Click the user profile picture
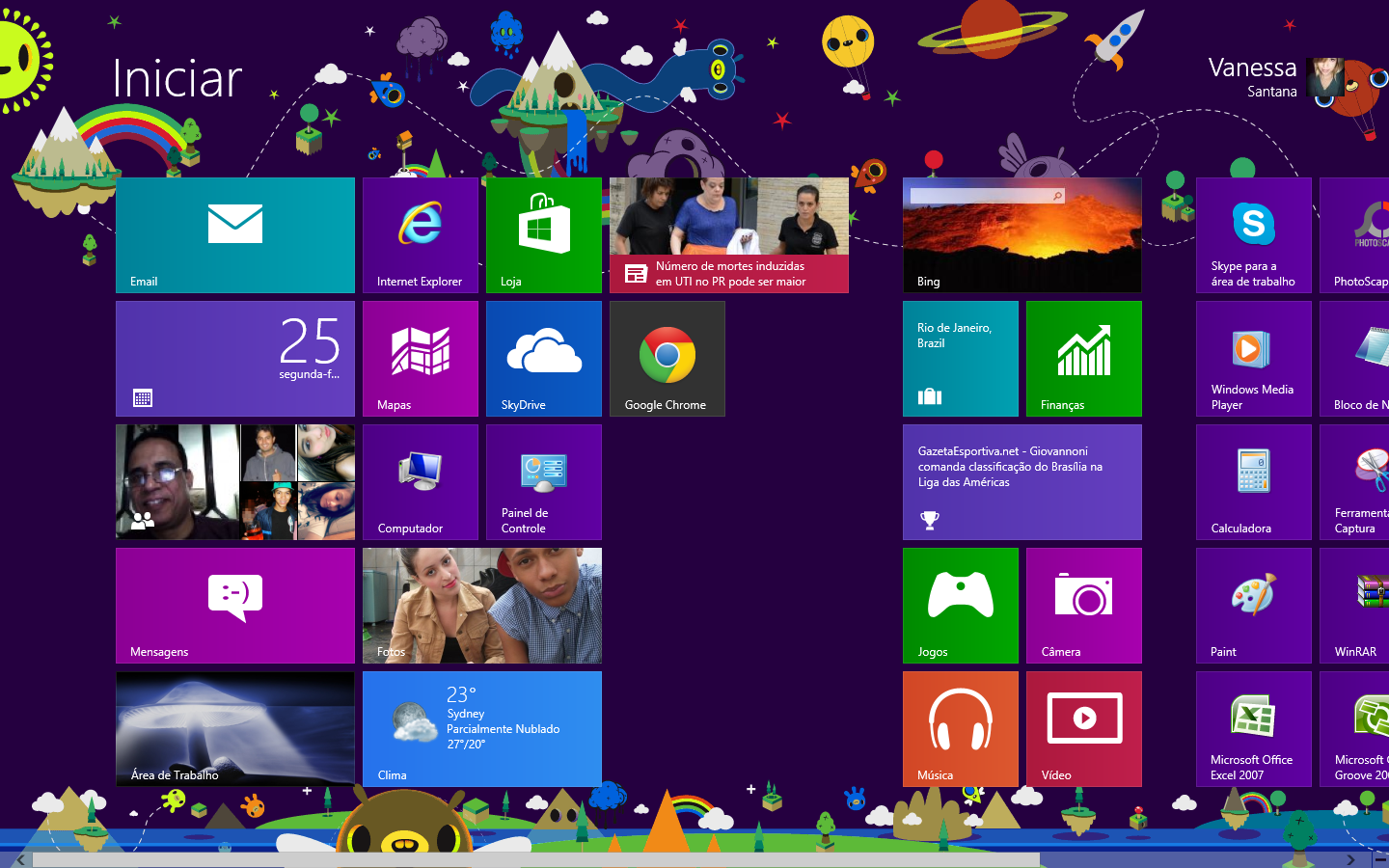Screen dimensions: 1389x868 click(x=1325, y=77)
